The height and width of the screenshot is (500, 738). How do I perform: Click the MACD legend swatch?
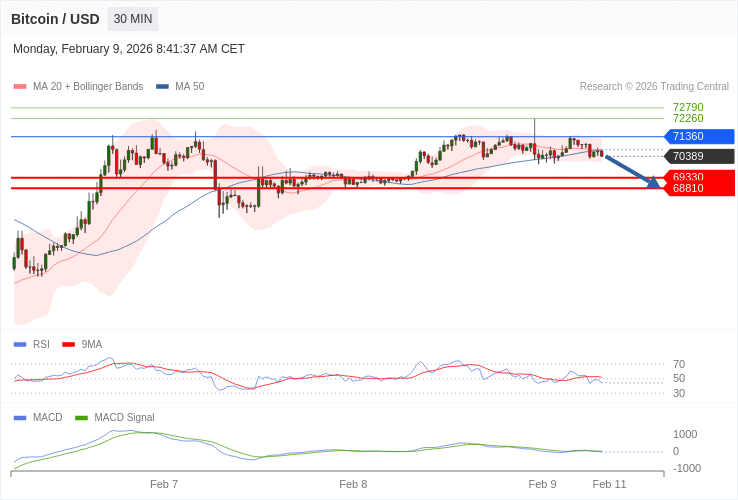coord(20,417)
